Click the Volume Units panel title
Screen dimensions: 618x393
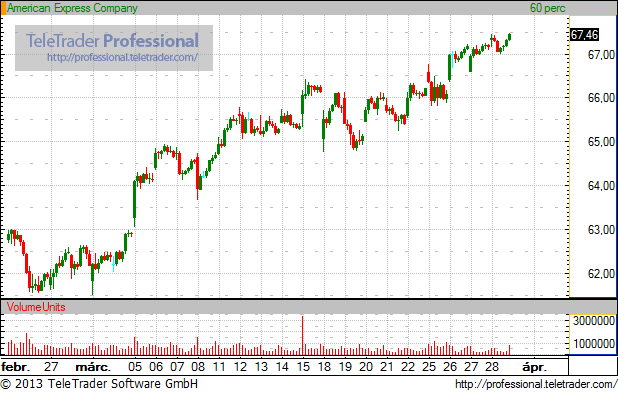pyautogui.click(x=36, y=307)
